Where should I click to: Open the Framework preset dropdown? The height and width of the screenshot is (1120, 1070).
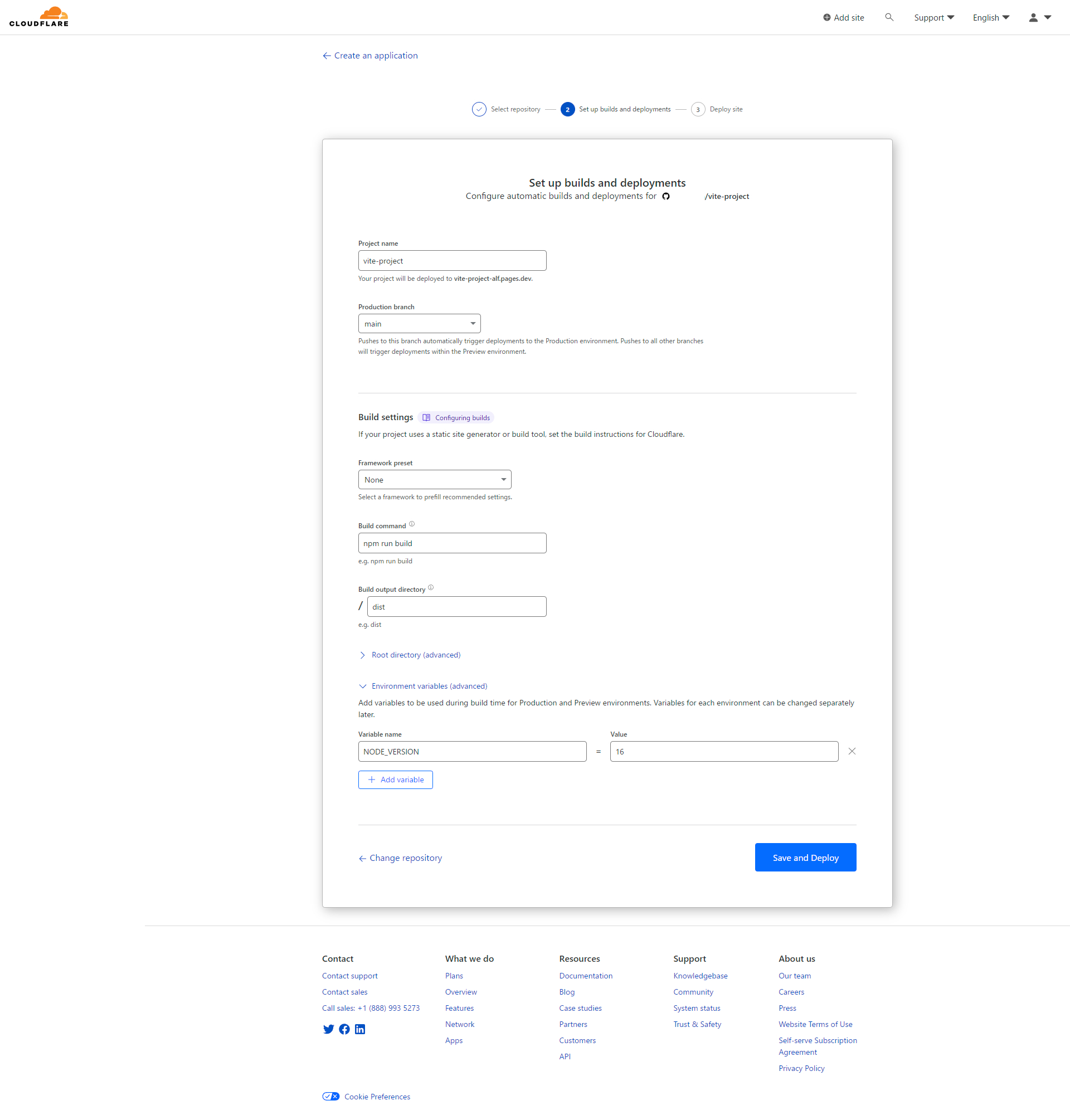[435, 480]
